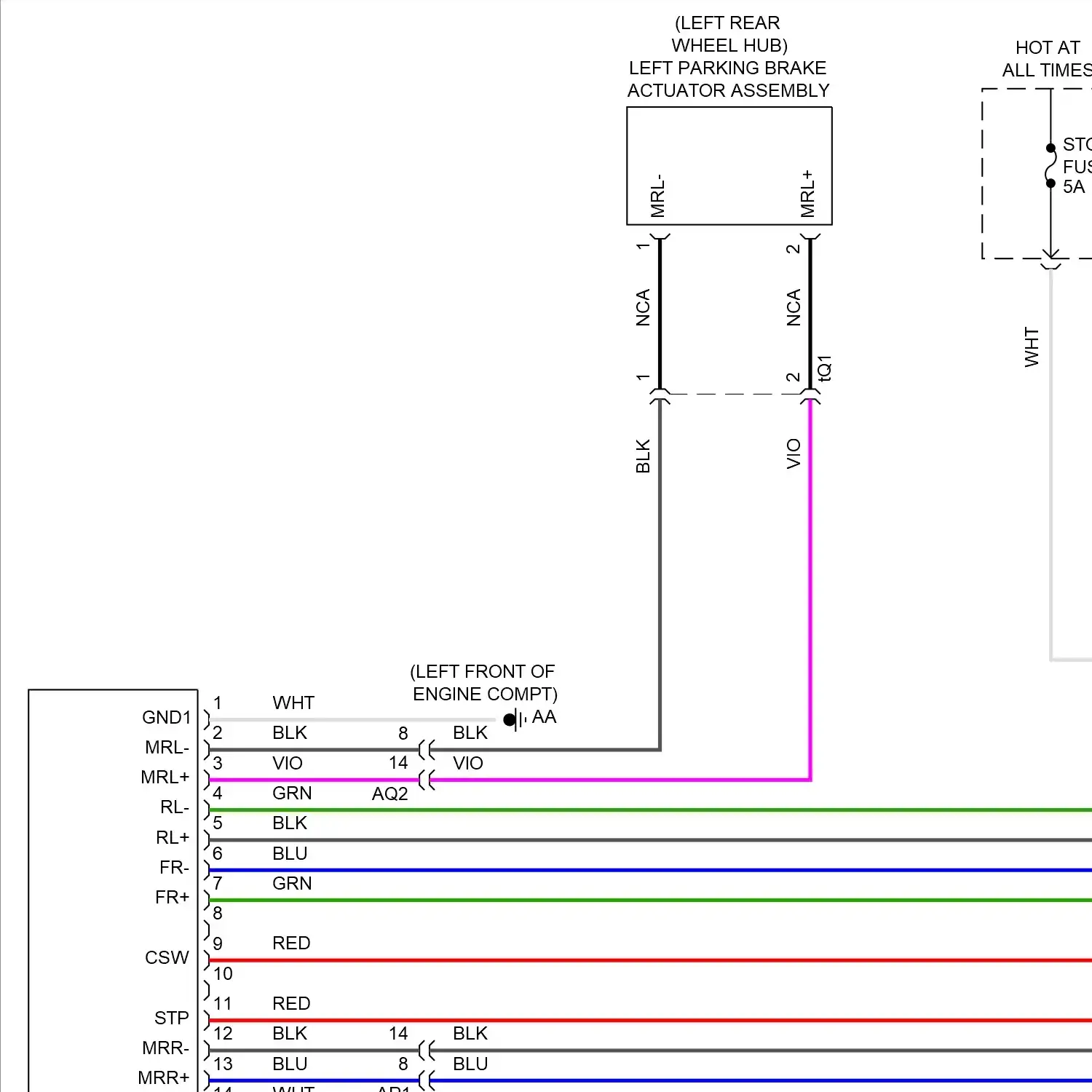Click "MRL-" beside pin 2 of the module
The width and height of the screenshot is (1092, 1092).
click(x=167, y=748)
